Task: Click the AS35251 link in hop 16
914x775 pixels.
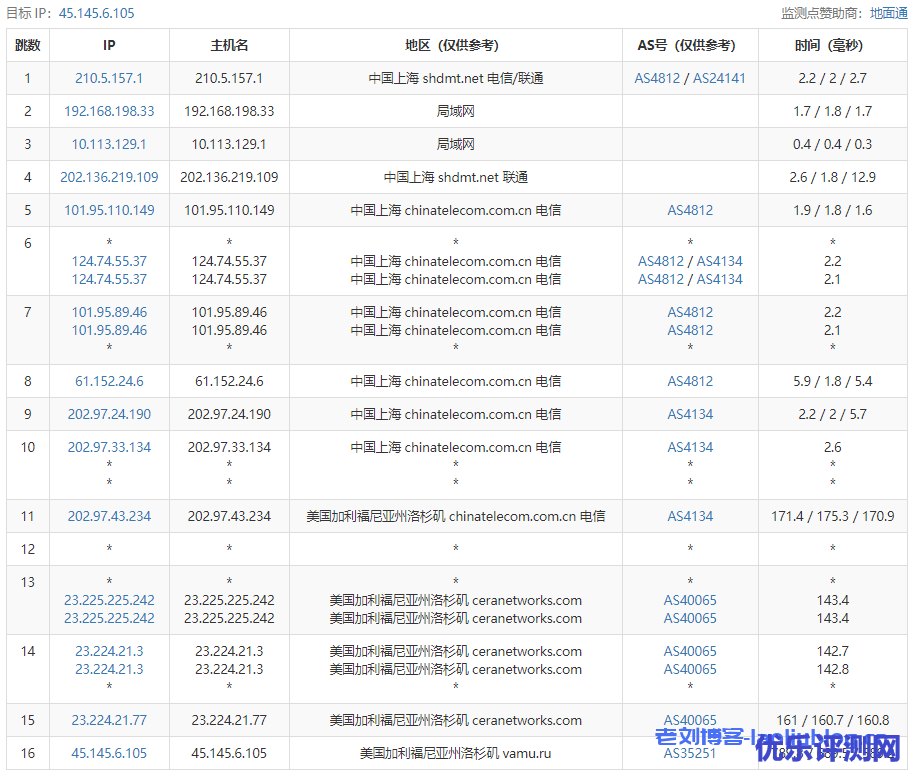Action: point(690,753)
